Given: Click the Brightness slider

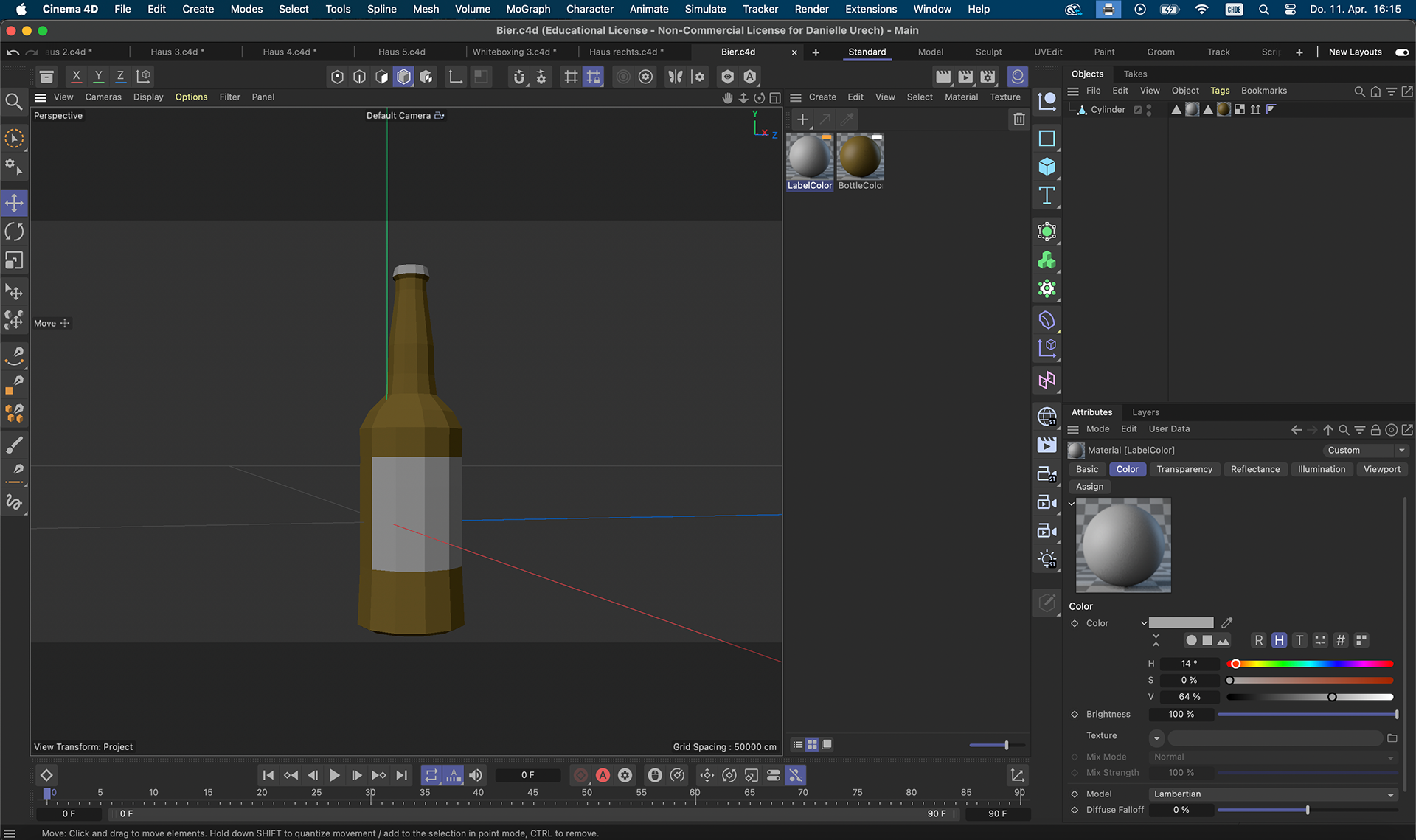Looking at the screenshot, I should [1307, 715].
